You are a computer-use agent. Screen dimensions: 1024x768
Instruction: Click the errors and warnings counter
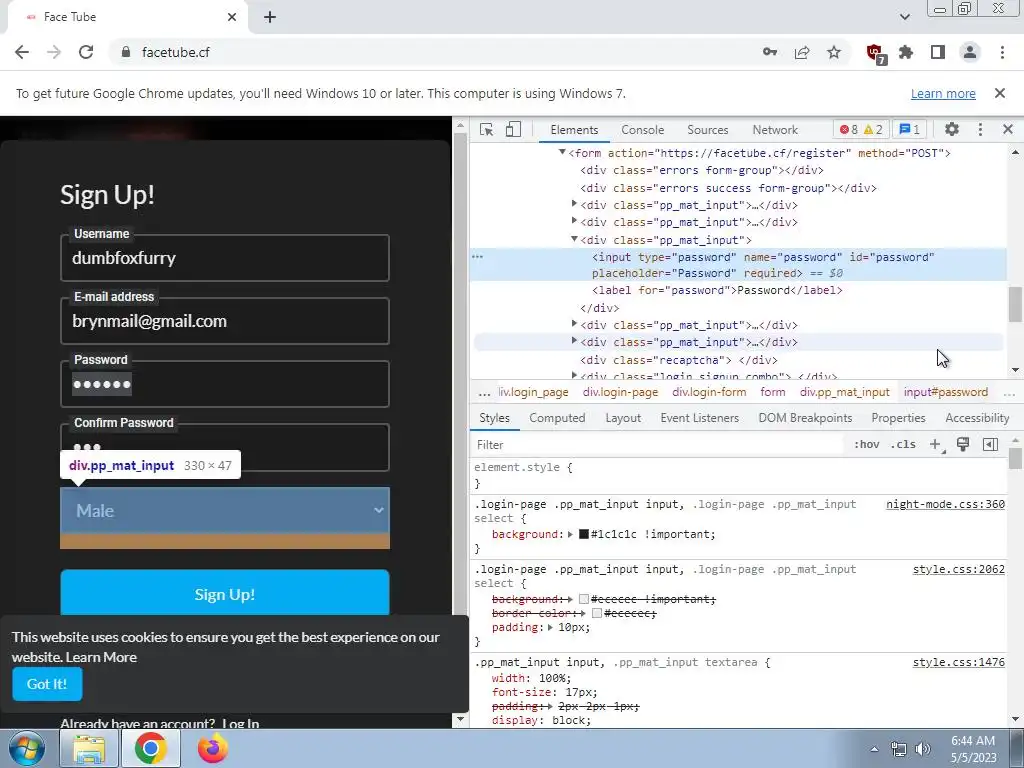pyautogui.click(x=861, y=129)
